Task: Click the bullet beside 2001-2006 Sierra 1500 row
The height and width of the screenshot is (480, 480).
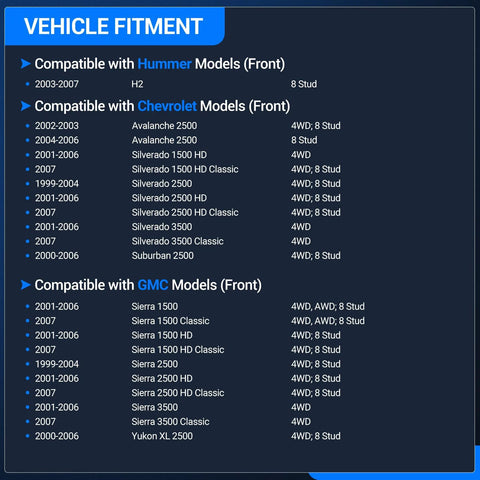Action: [x=28, y=306]
